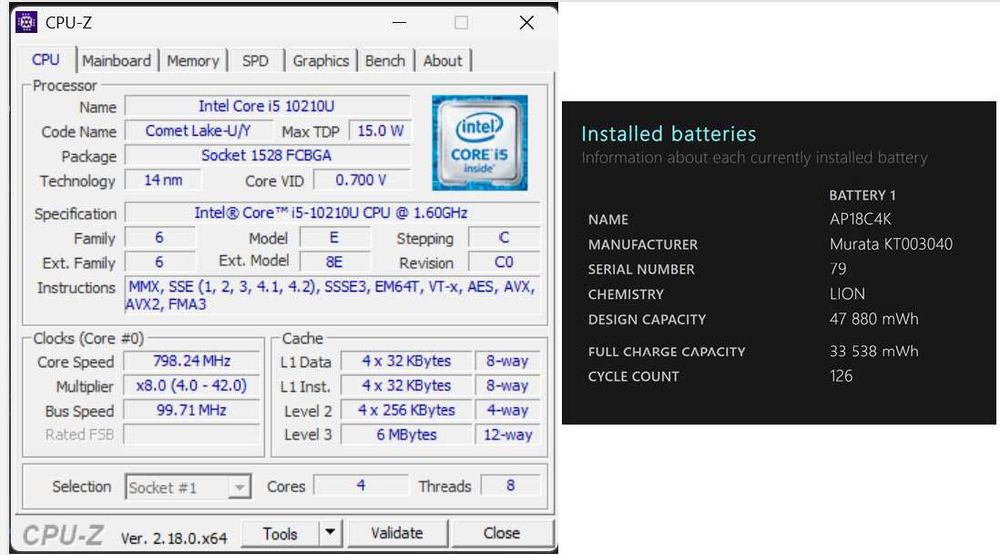Screen dimensions: 1000x555
Task: Click the cycle count value 126
Action: point(841,376)
